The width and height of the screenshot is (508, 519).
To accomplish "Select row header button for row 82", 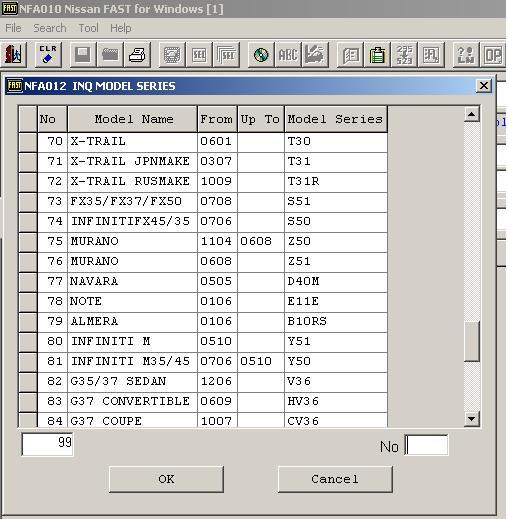I will point(28,382).
